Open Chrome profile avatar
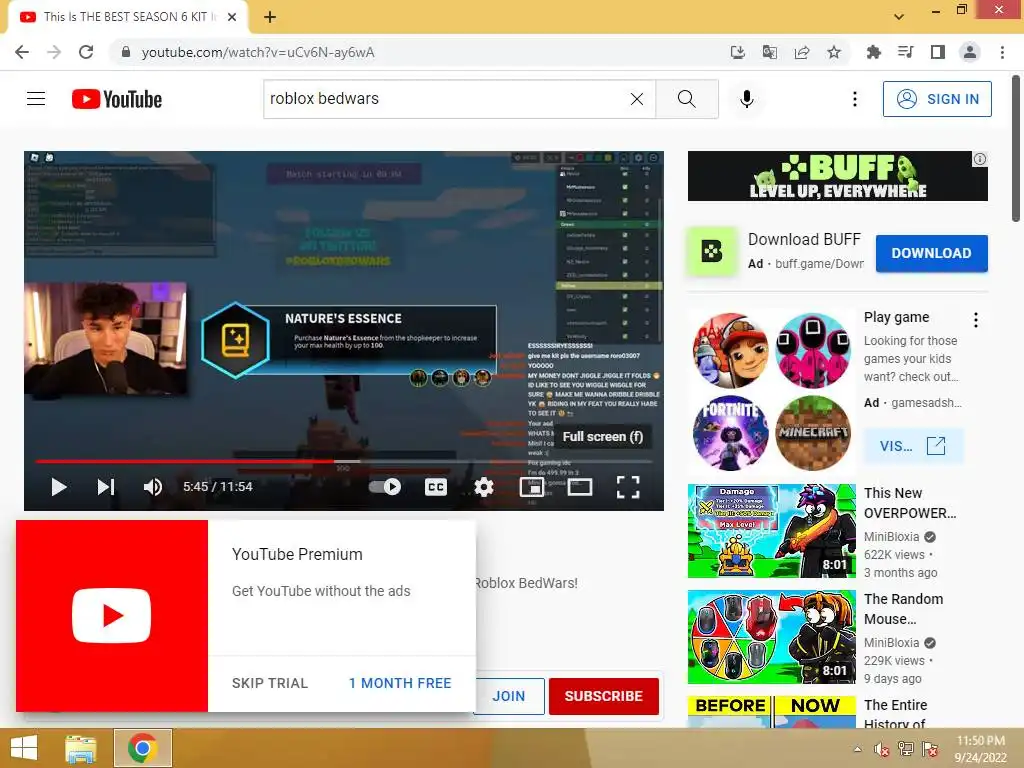1024x768 pixels. pyautogui.click(x=970, y=52)
